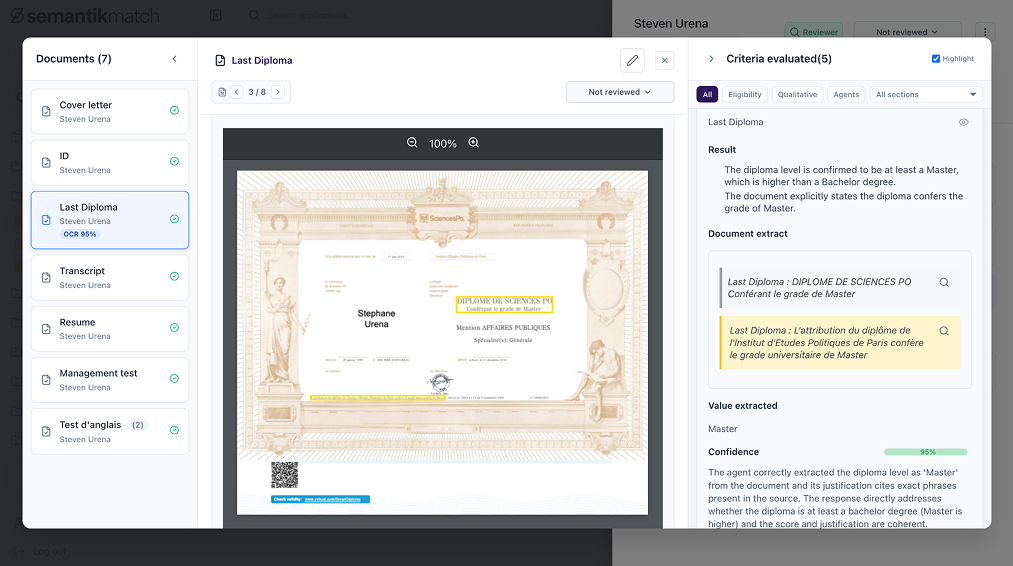Select the Agents filter button
The height and width of the screenshot is (566, 1013).
point(846,95)
